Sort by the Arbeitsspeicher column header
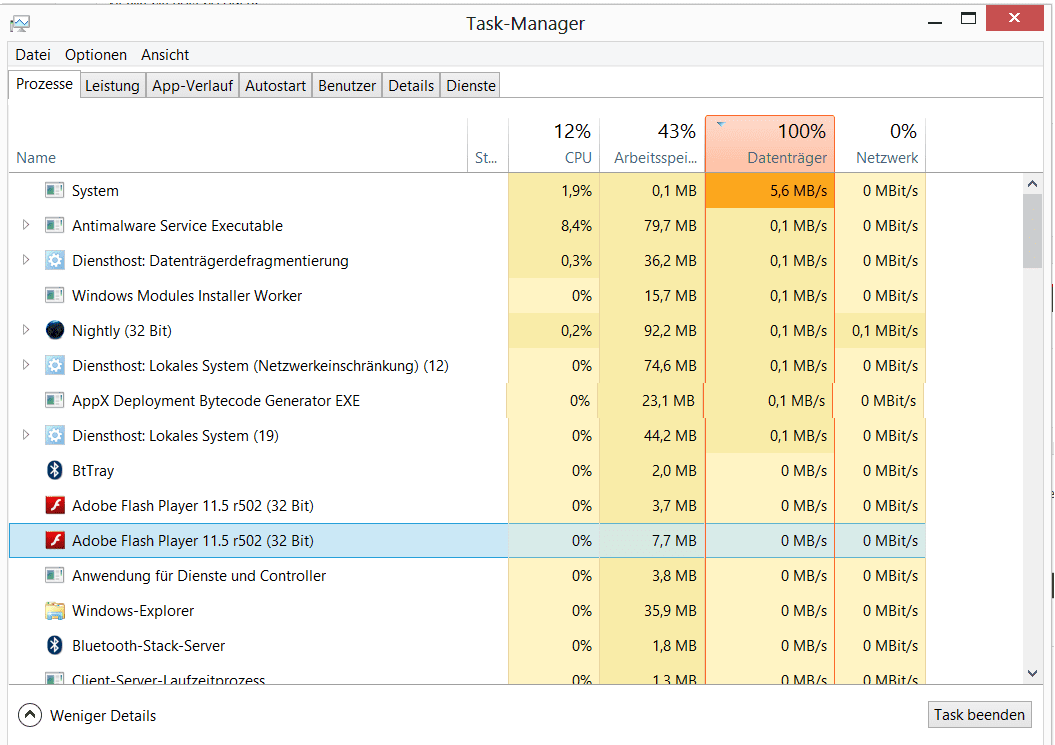Screen dimensions: 1055x745 pyautogui.click(x=652, y=145)
